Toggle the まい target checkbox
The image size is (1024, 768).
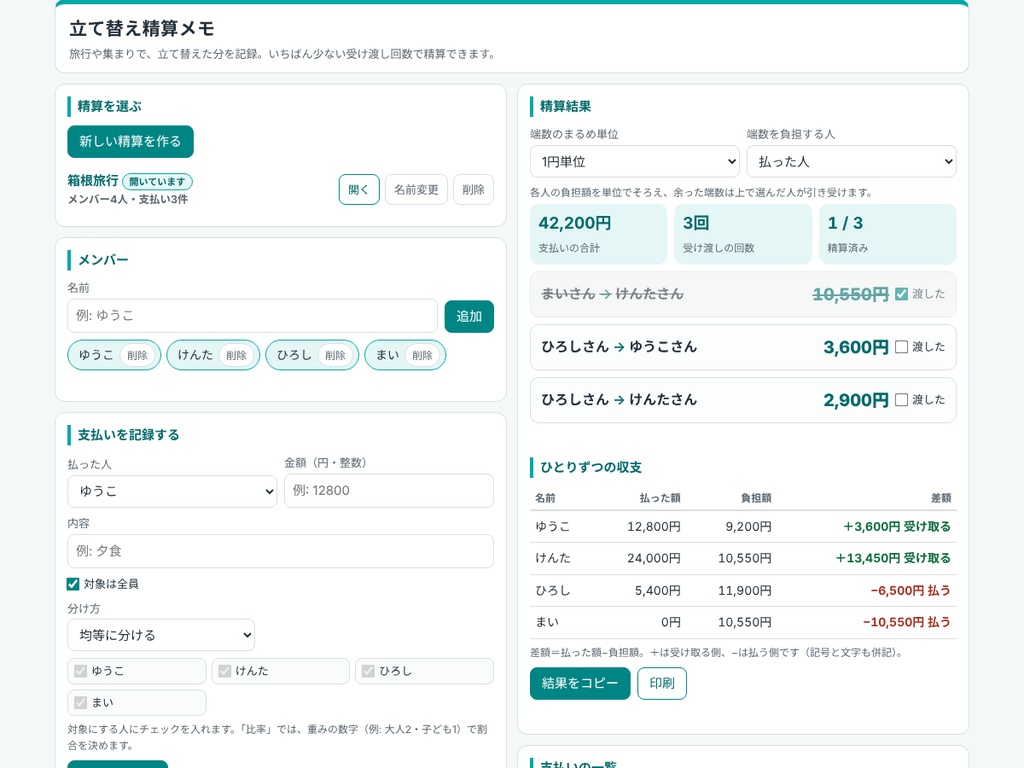point(81,703)
